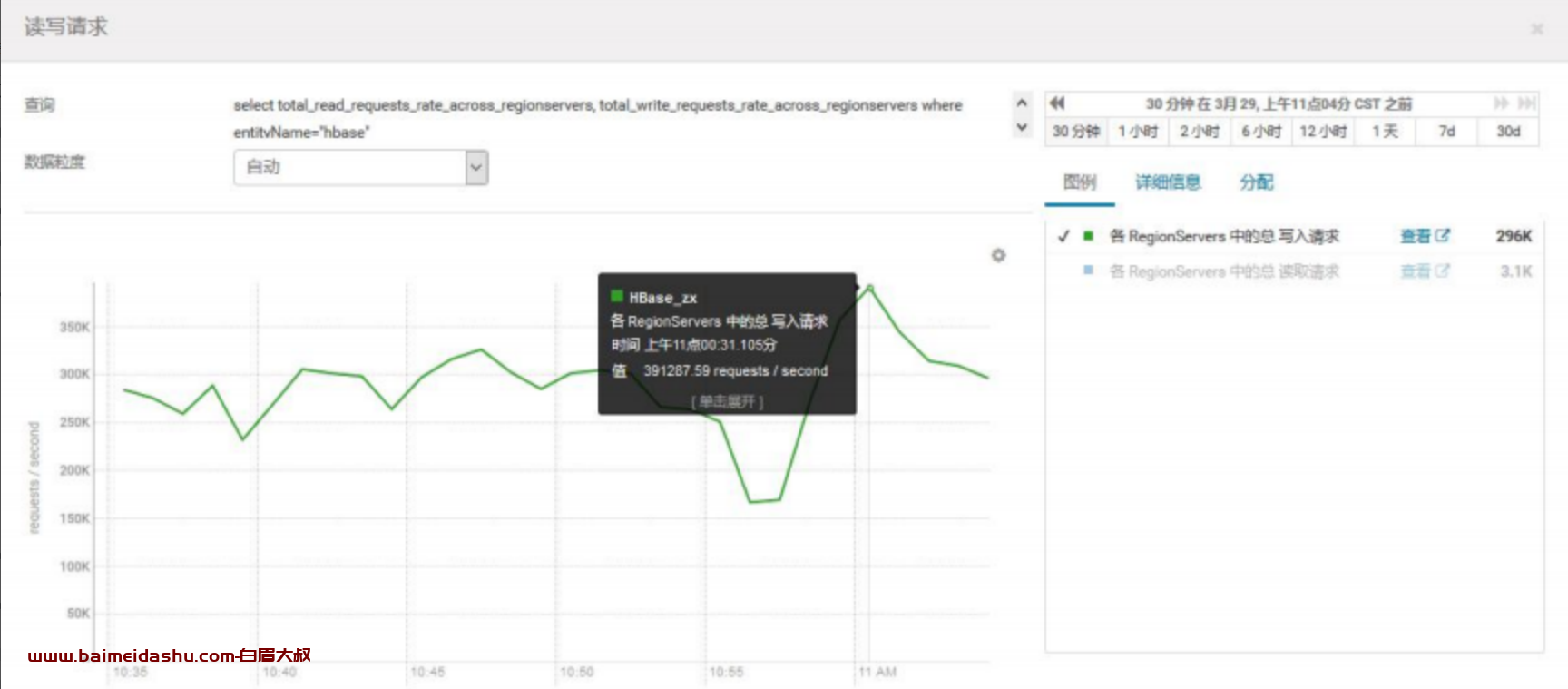Step the time range backward with rewind arrows
Screen dimensions: 1568x689
[1057, 103]
